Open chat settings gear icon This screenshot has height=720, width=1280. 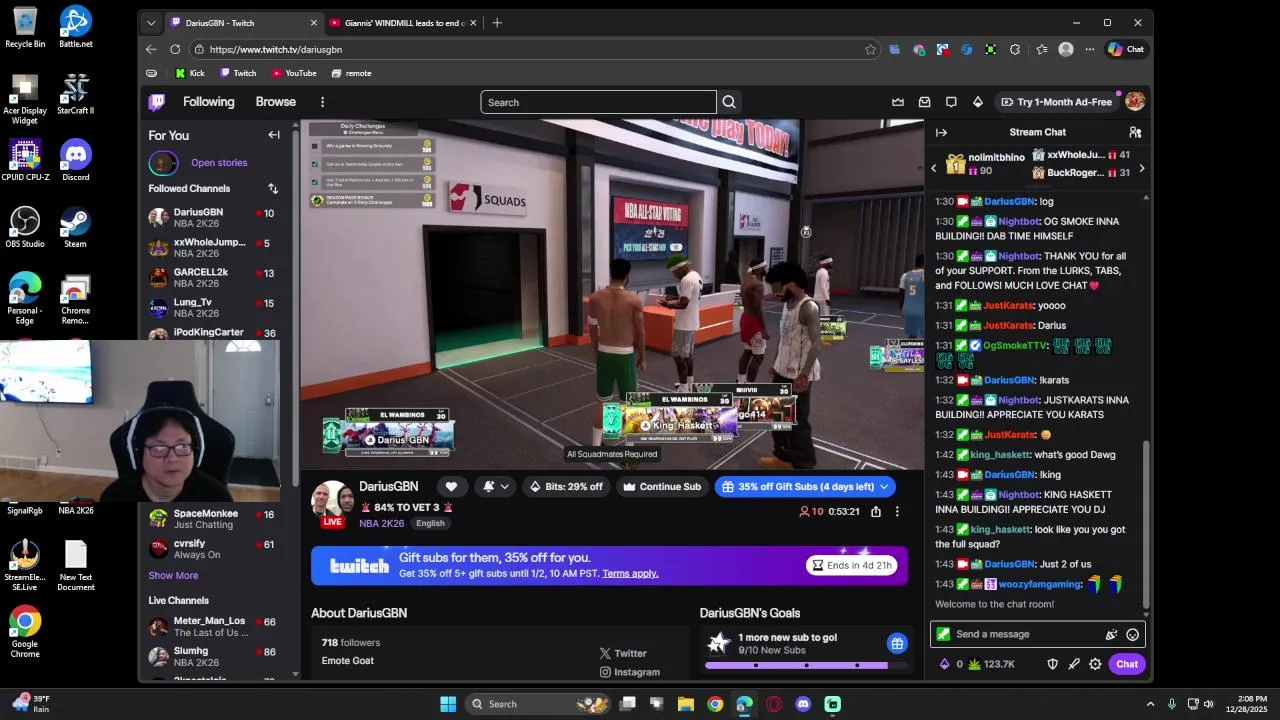[1096, 664]
